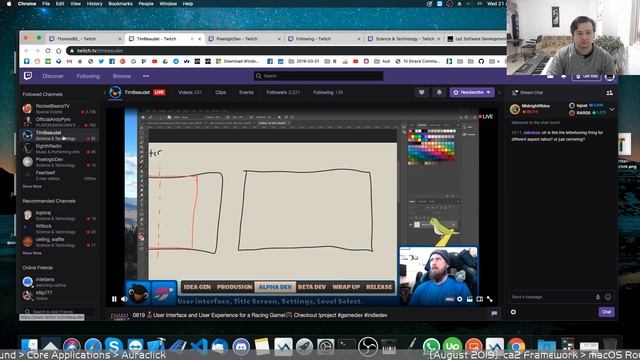
Task: Open PixelogicDev channel in sidebar
Action: coord(59,162)
